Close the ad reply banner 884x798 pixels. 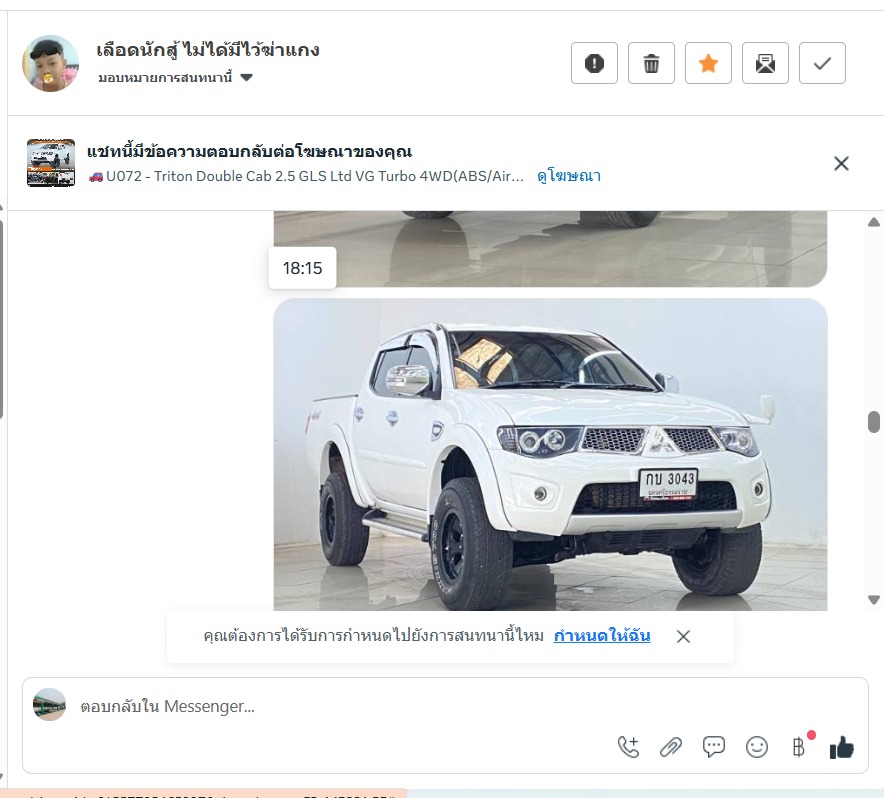tap(841, 164)
